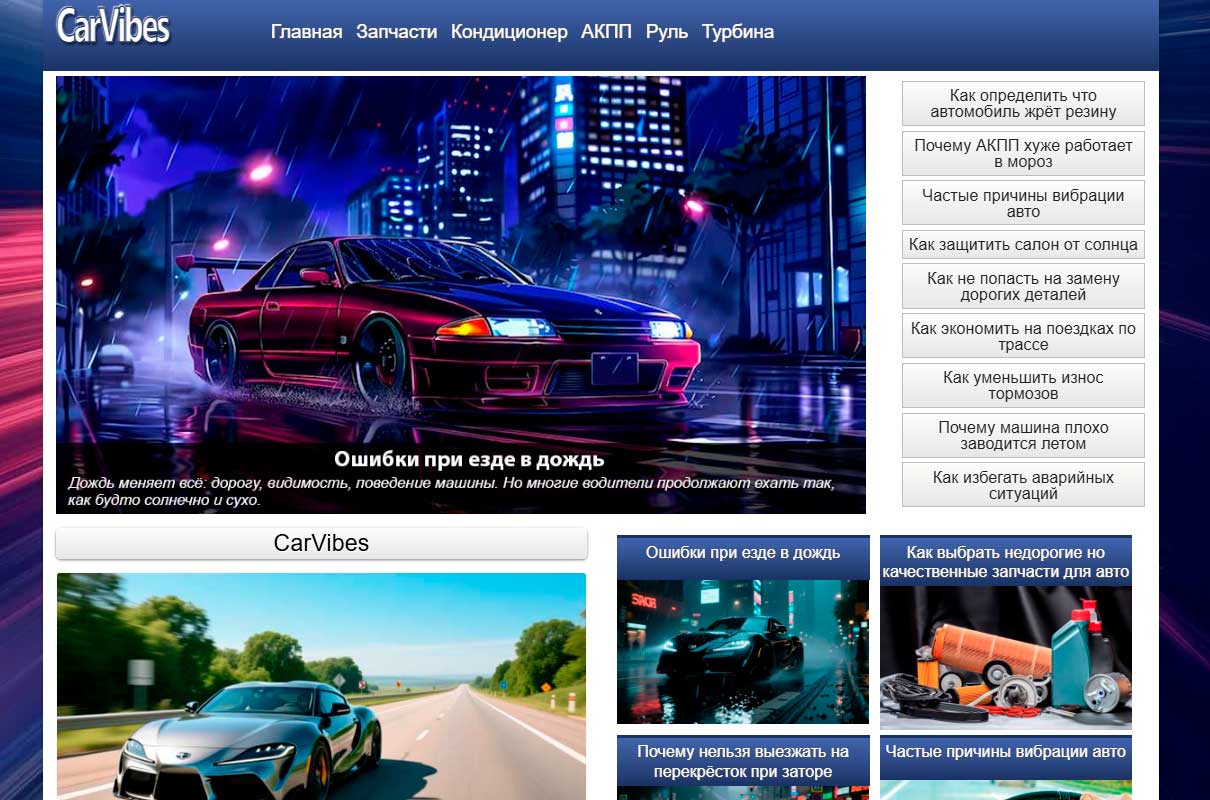This screenshot has height=800, width=1210.
Task: Open 'Как уменьшить износ тормозов' article
Action: (x=1023, y=385)
